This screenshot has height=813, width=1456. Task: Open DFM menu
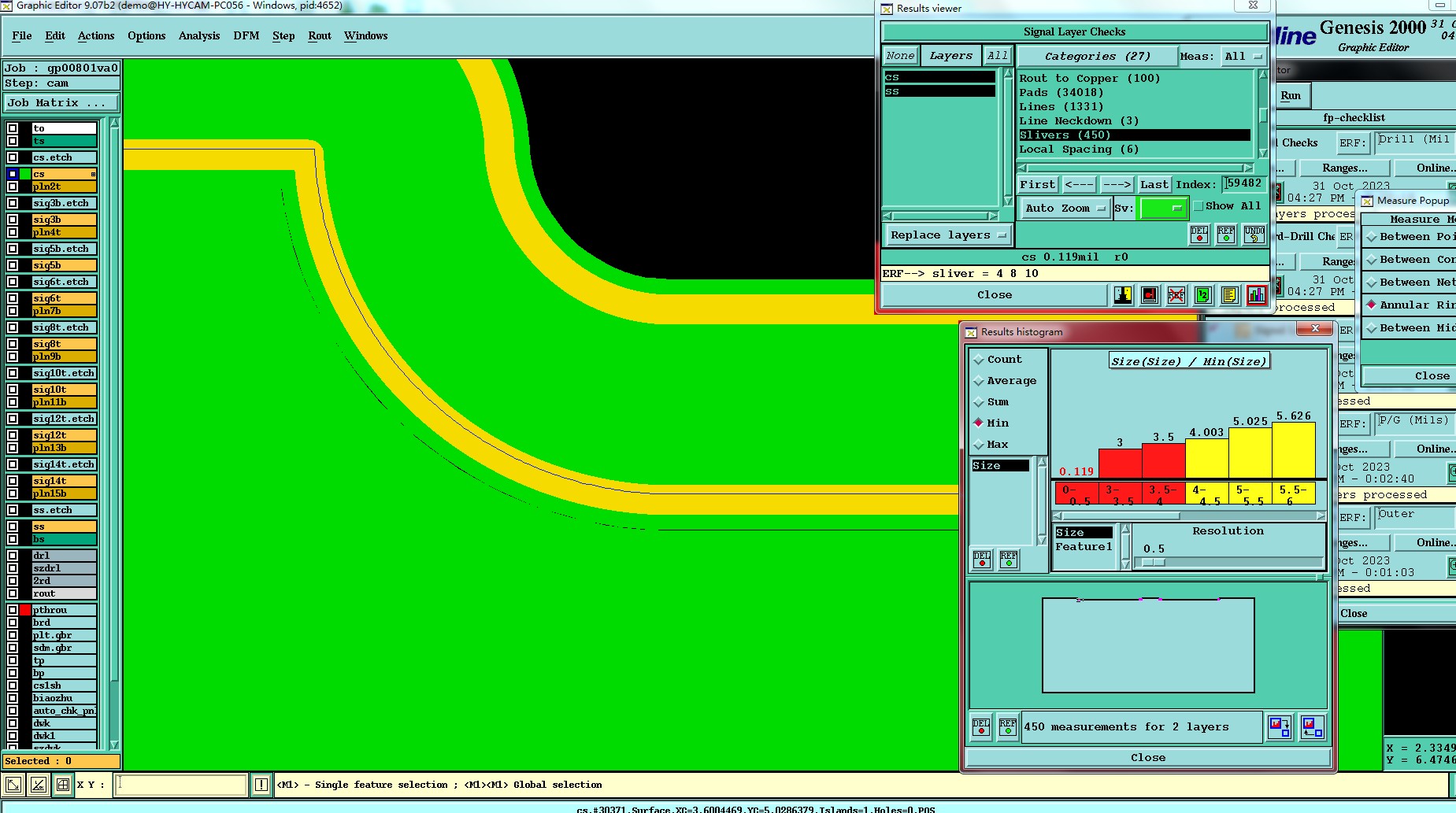[x=246, y=36]
